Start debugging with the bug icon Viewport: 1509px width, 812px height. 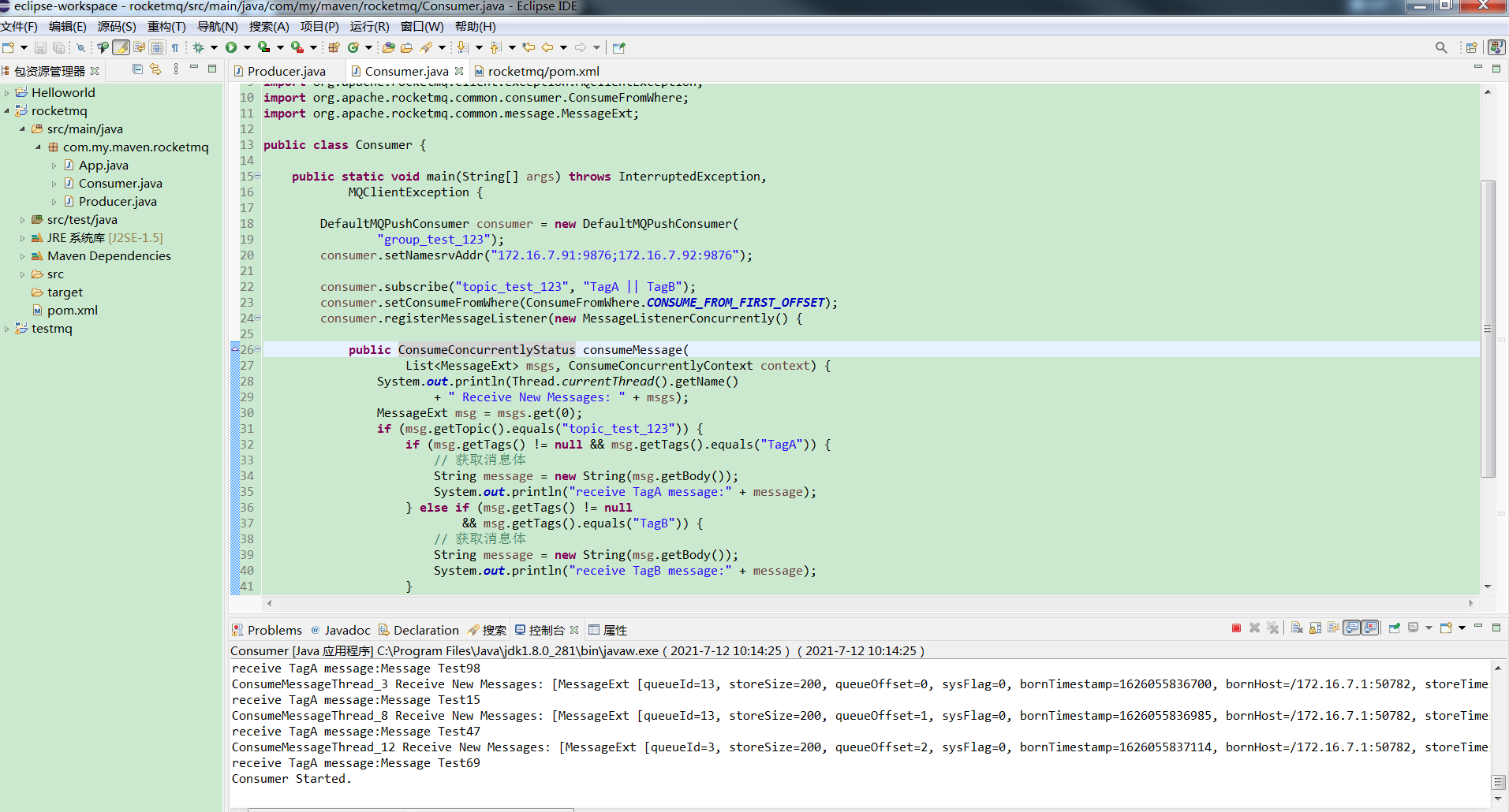click(x=199, y=47)
